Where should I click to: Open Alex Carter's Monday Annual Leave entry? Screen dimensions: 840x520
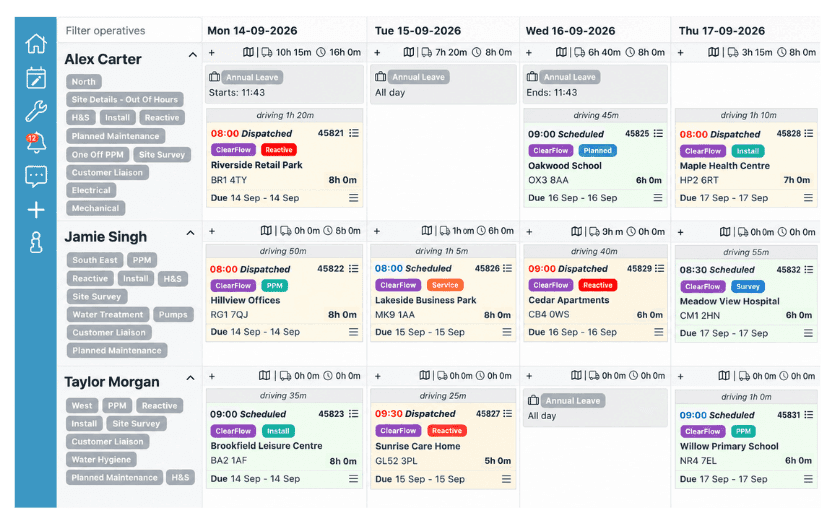click(284, 84)
